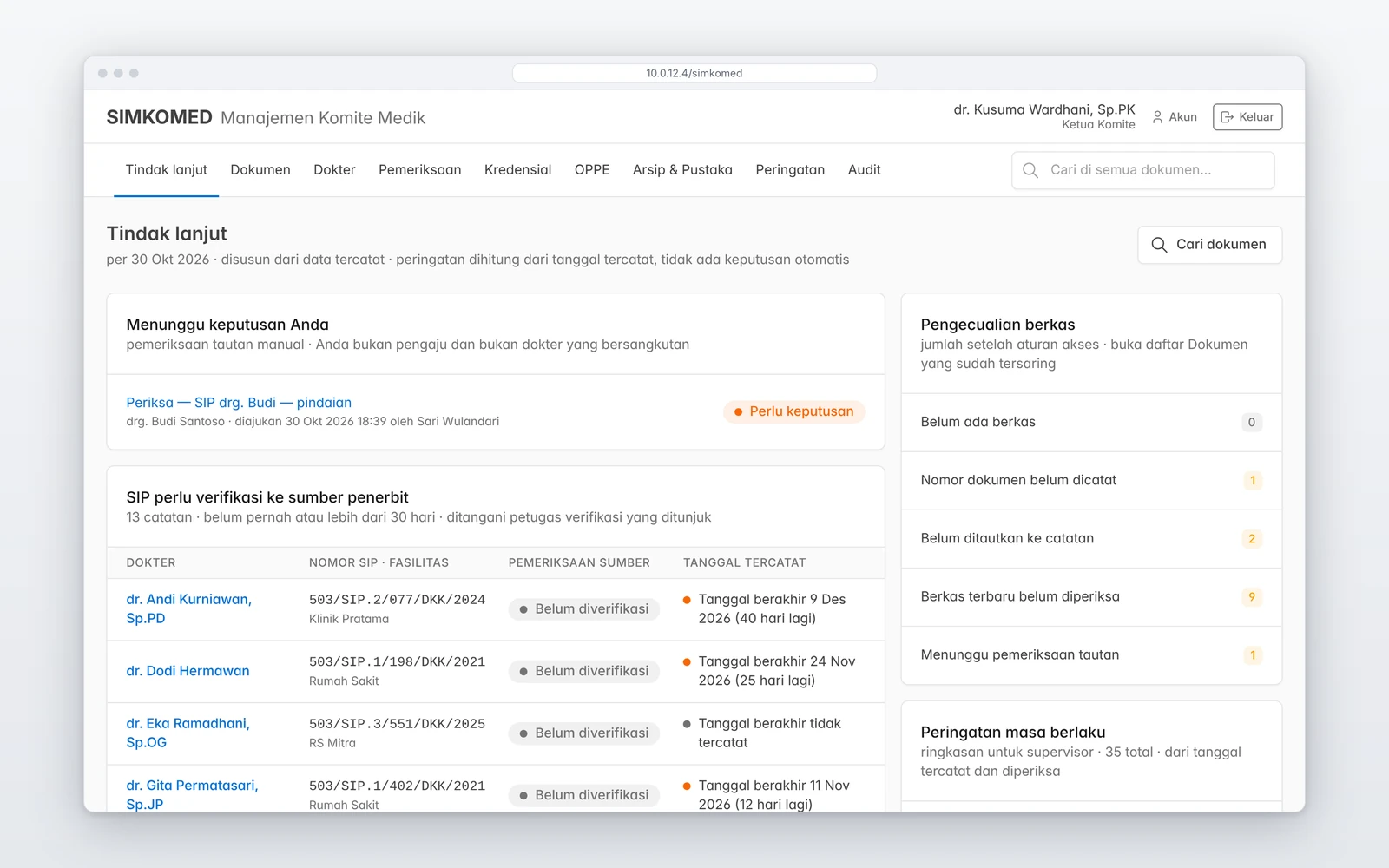Click 'Tanggal berakhir tidak tercatat' text
Image resolution: width=1389 pixels, height=868 pixels.
tap(770, 733)
